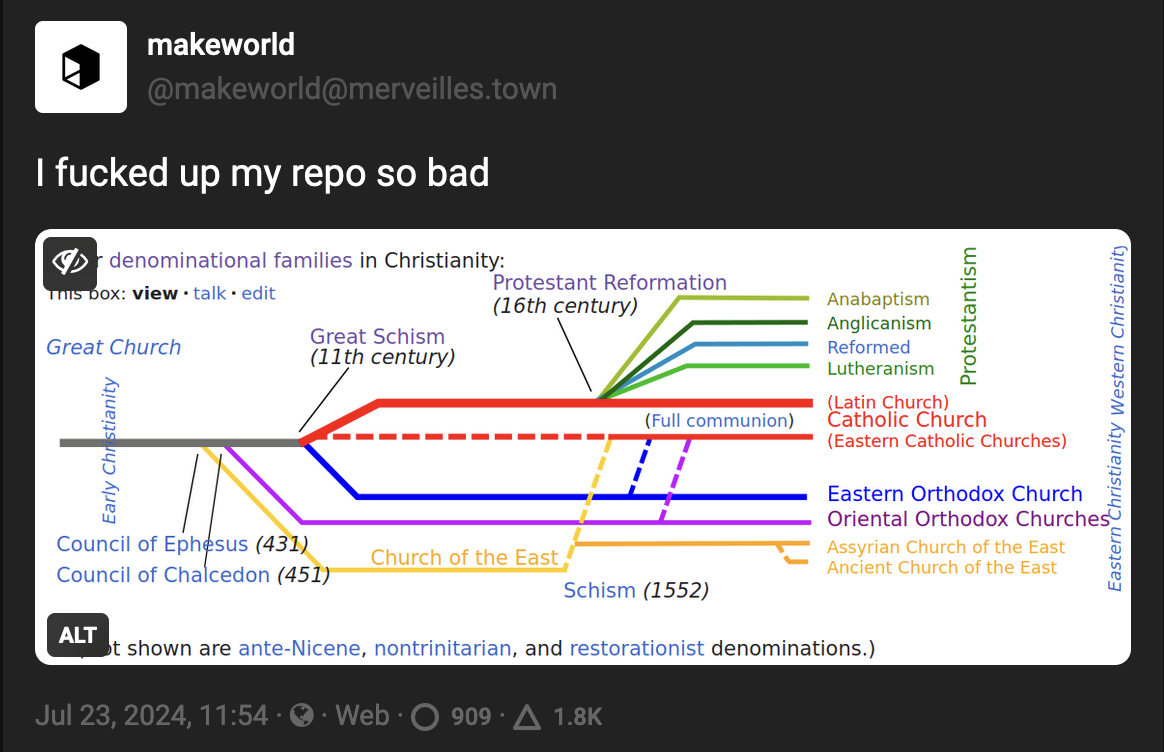
Task: Open the makeworld display name
Action: (x=221, y=45)
